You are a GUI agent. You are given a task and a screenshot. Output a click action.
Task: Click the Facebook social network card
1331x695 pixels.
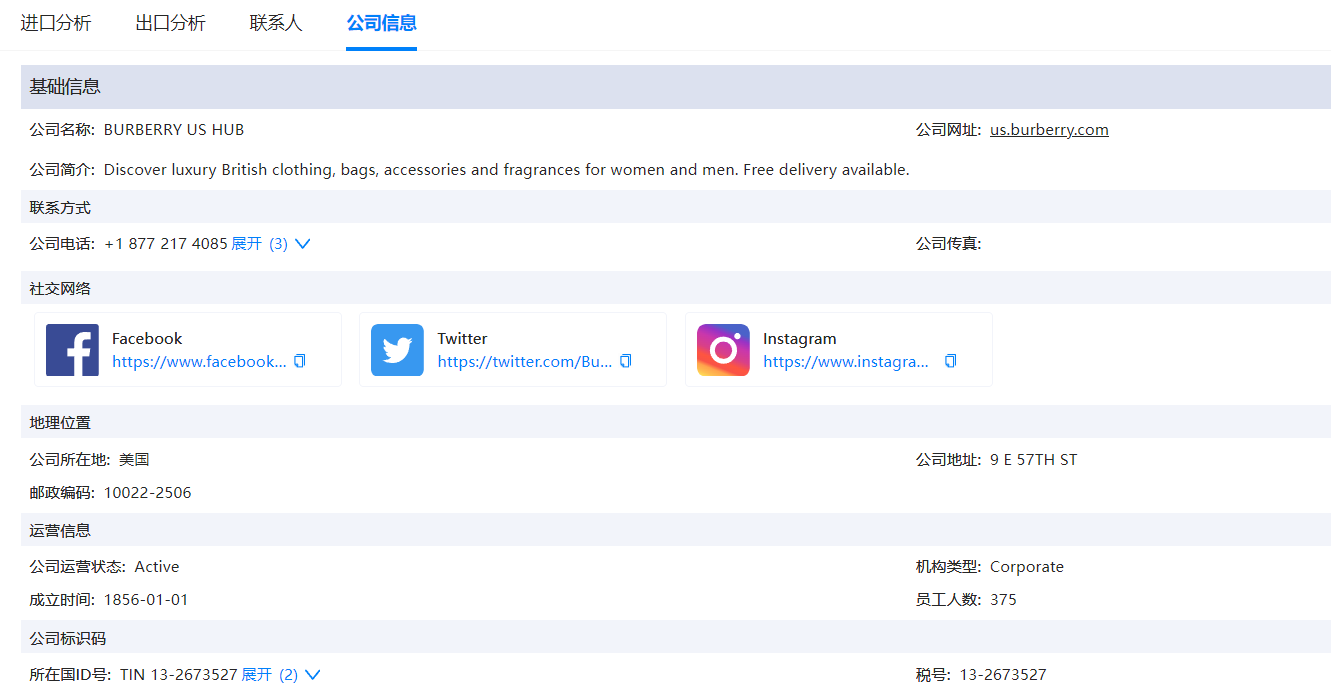tap(188, 349)
